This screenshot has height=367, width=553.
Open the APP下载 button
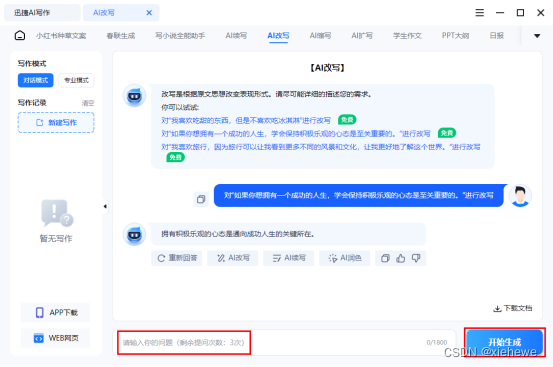(56, 312)
